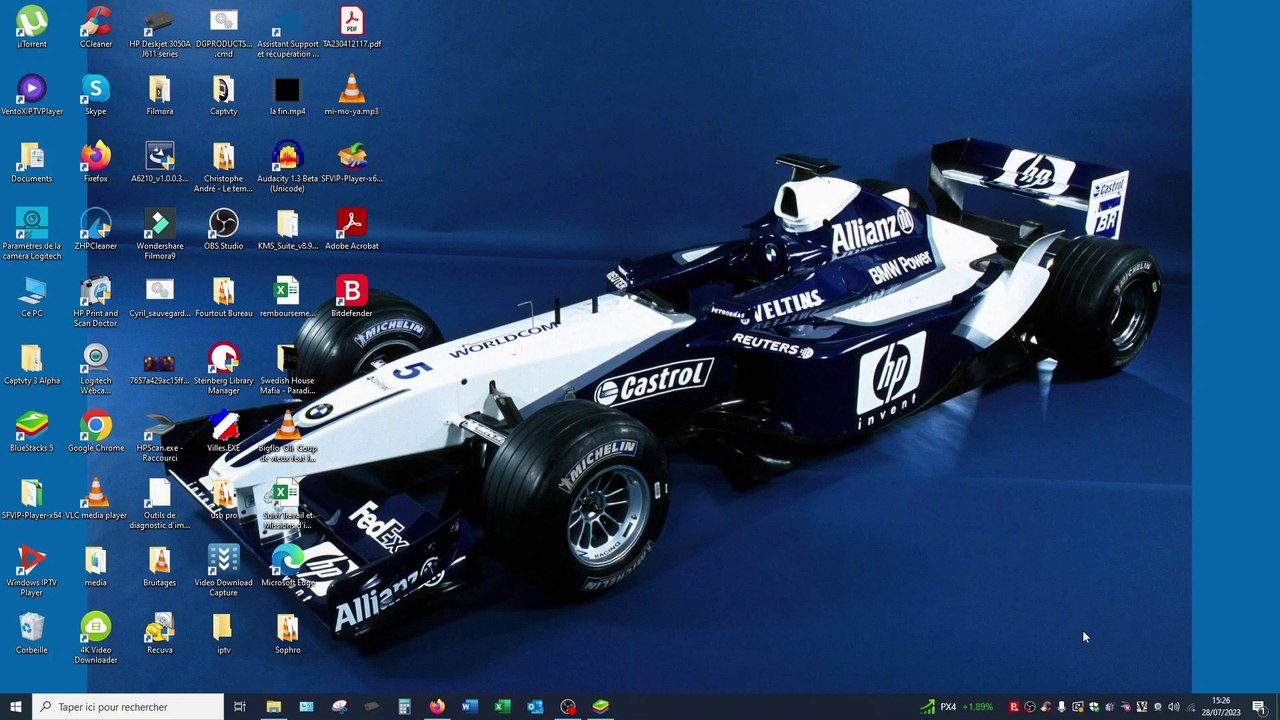Screen dimensions: 1280x720
Task: Click the microphone tray icon
Action: coord(1062,707)
